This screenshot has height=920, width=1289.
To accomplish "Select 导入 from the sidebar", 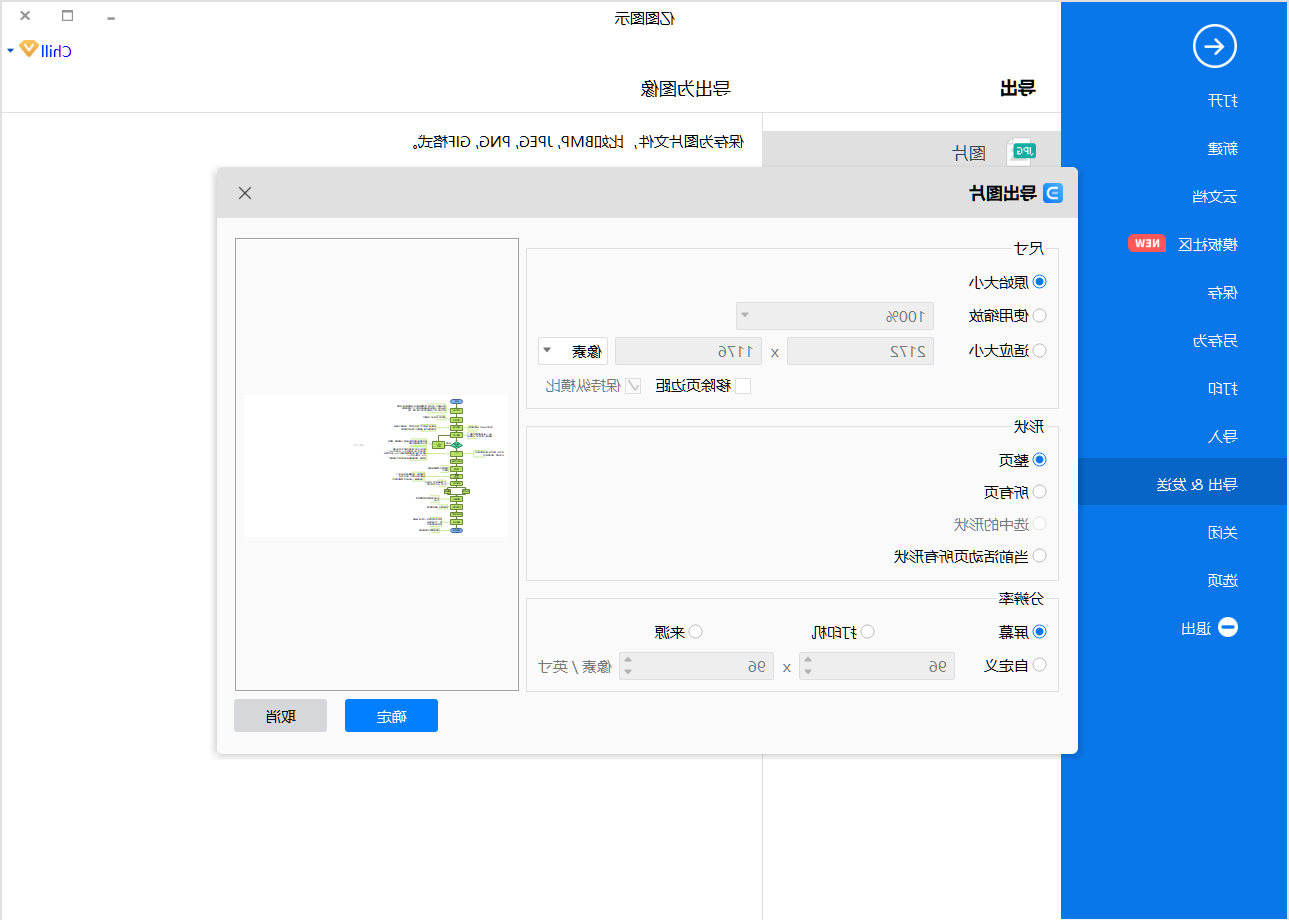I will [1222, 437].
